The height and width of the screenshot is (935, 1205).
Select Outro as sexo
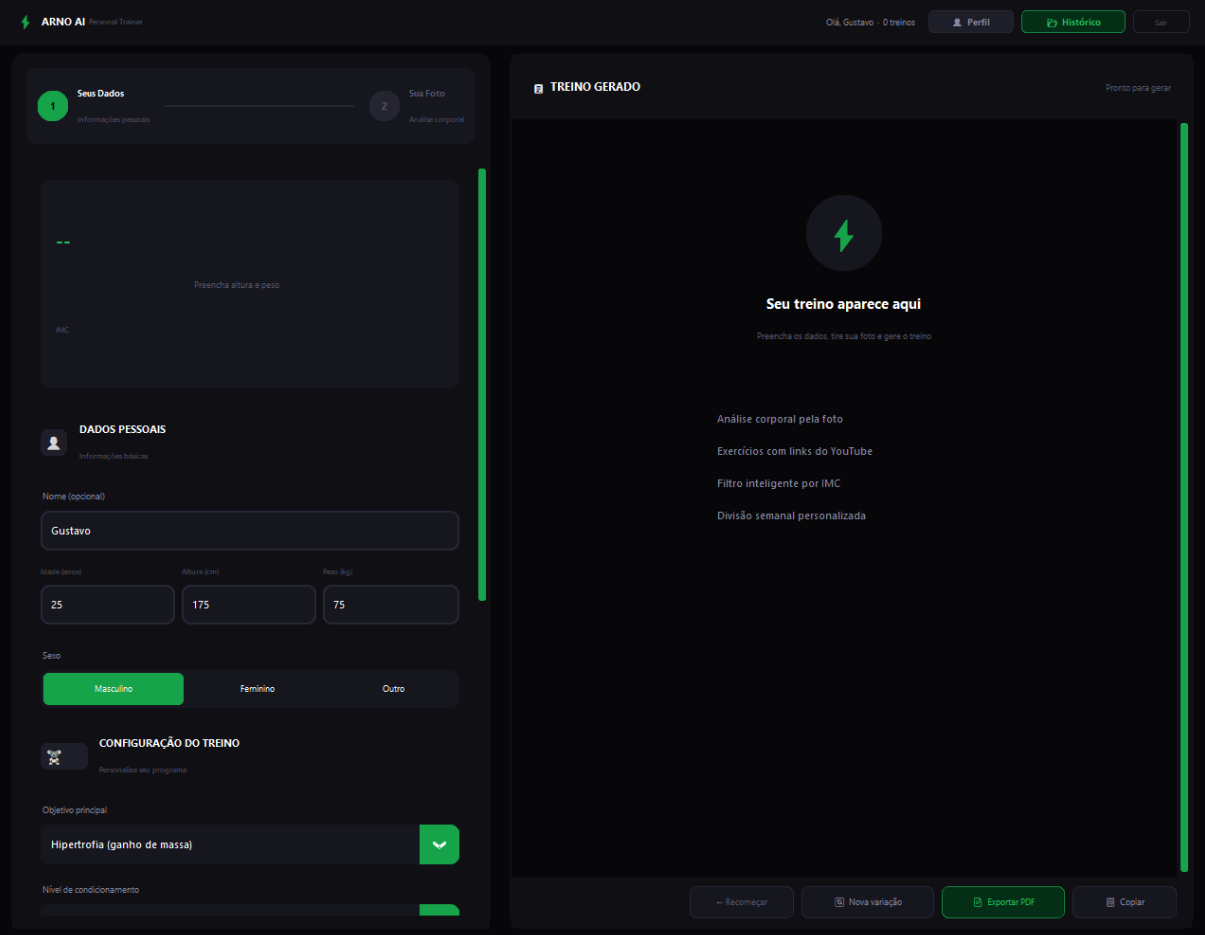click(x=394, y=689)
